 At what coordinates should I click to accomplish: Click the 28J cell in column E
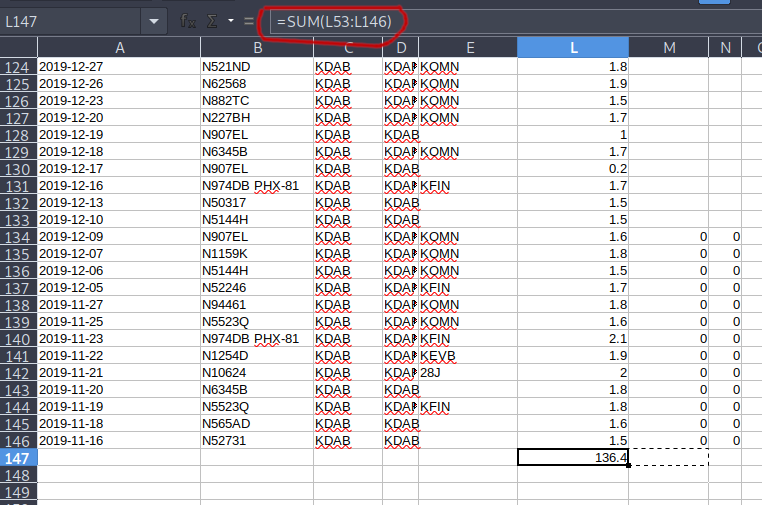pos(467,372)
